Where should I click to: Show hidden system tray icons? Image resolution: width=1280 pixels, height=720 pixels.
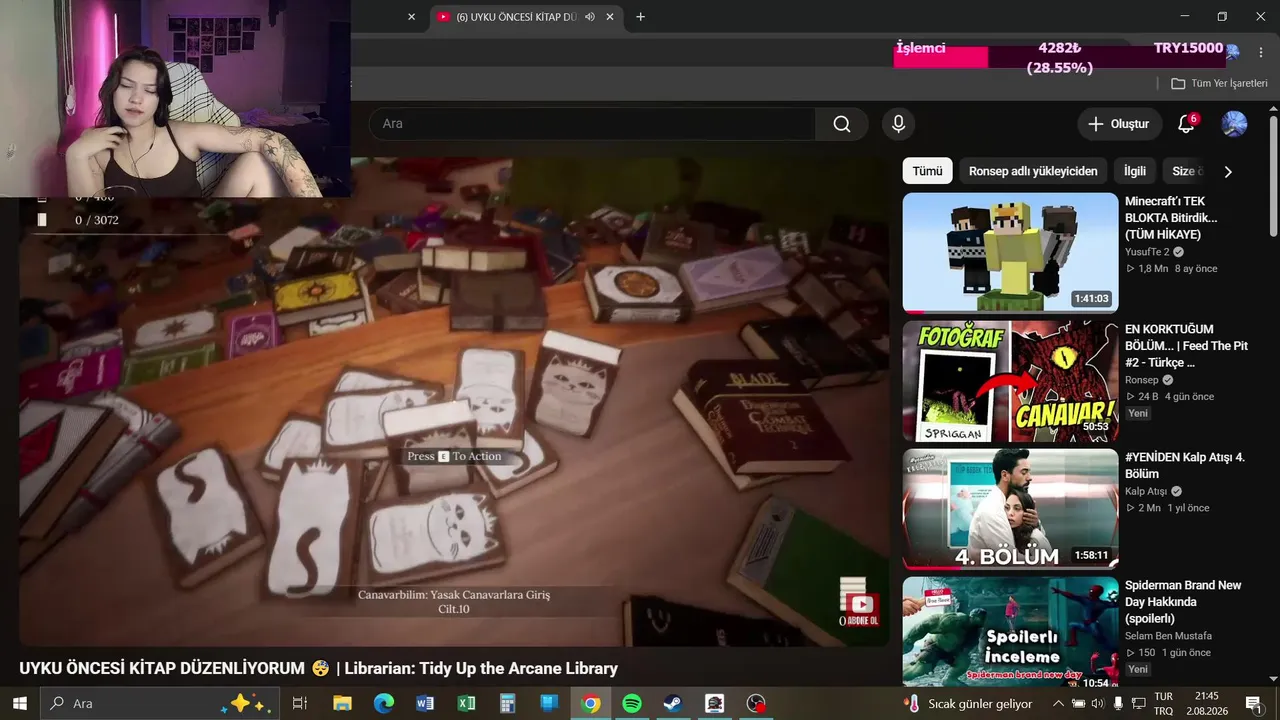(1057, 703)
